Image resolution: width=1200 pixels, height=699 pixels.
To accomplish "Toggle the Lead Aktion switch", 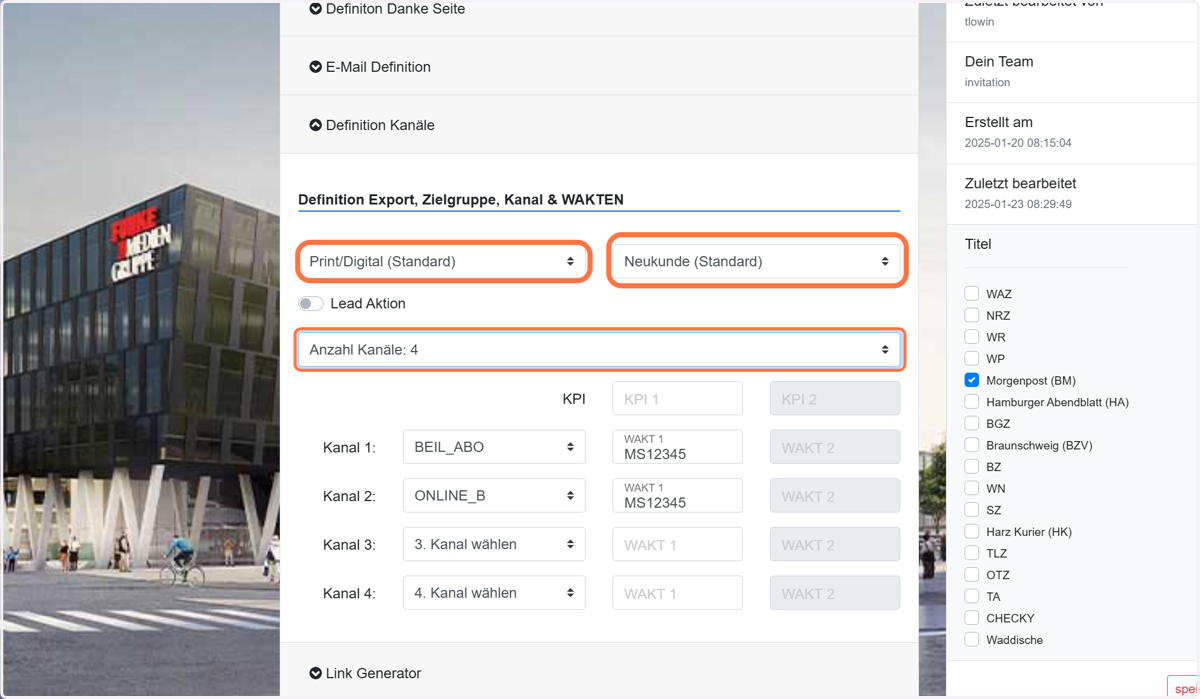I will point(311,303).
